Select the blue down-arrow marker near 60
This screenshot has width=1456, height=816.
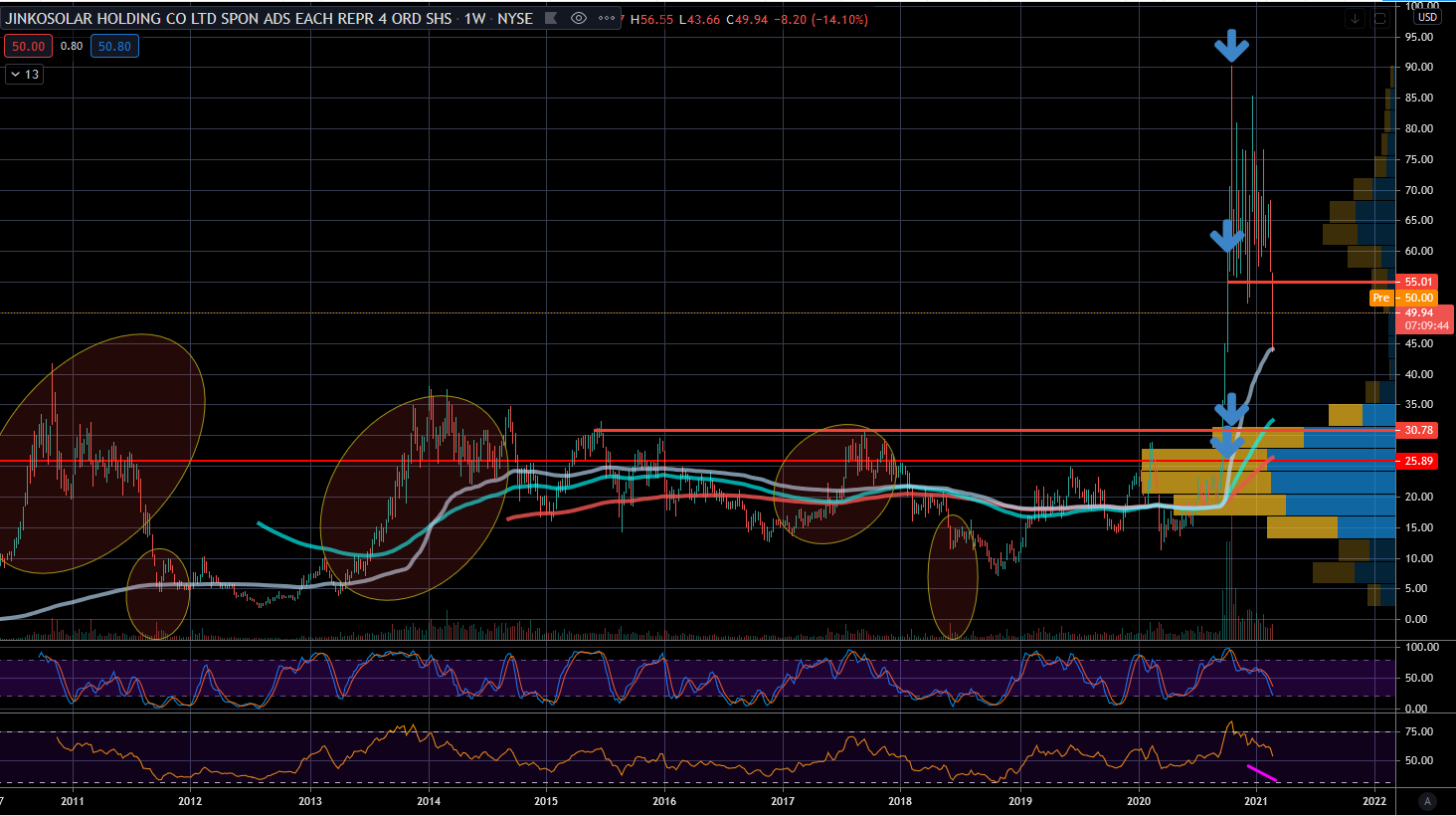coord(1227,237)
